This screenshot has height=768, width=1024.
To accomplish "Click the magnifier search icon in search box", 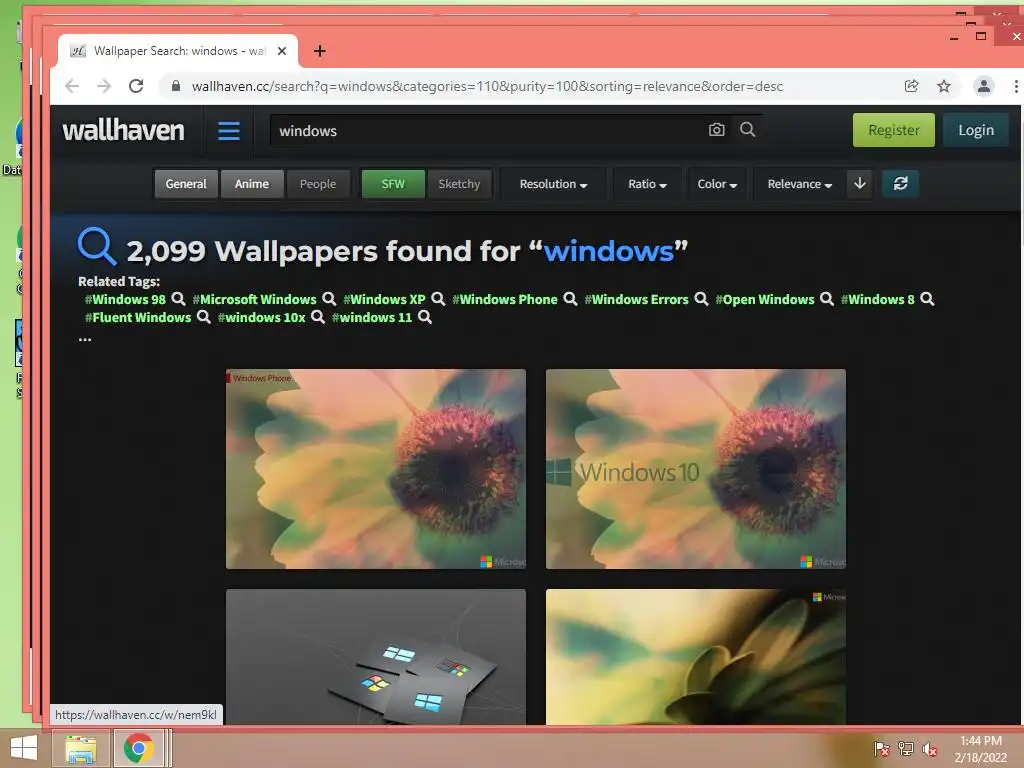I will pos(748,130).
